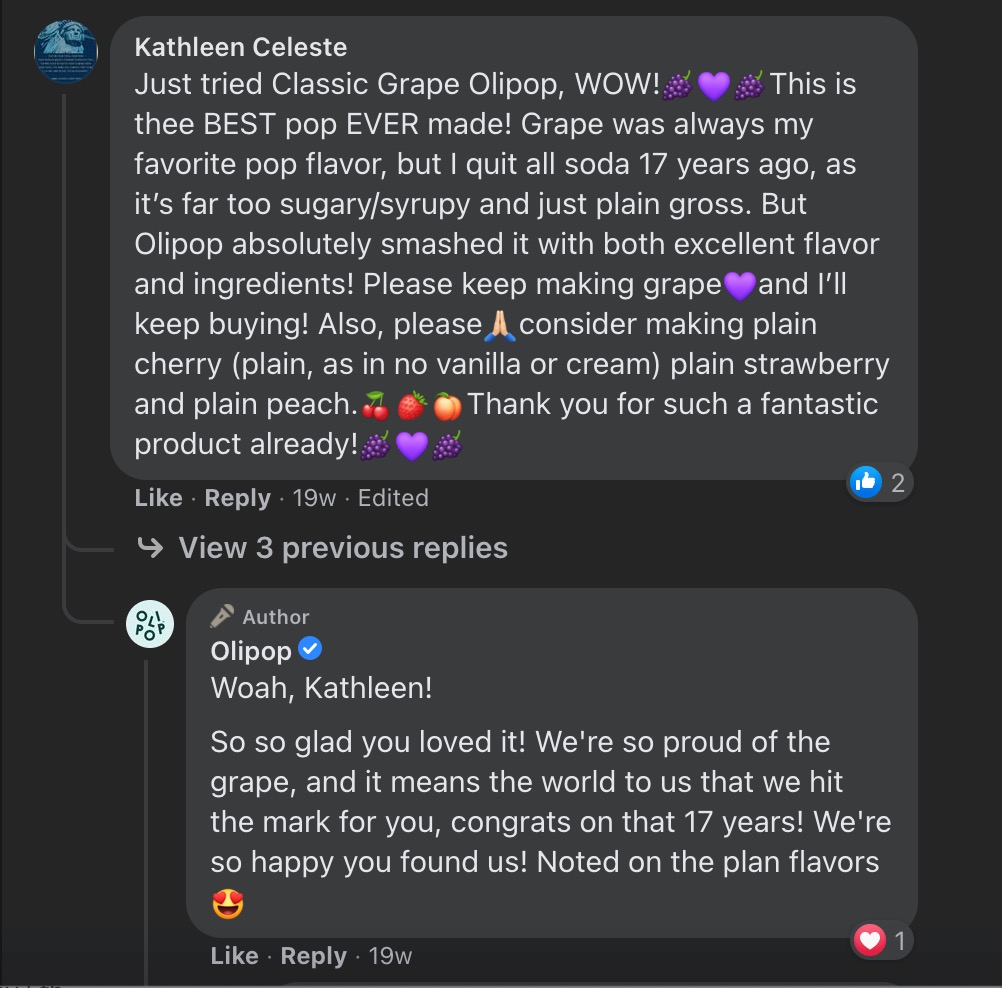Screen dimensions: 1002x988
Task: Click the blue thumbs-up reaction icon
Action: coord(865,483)
